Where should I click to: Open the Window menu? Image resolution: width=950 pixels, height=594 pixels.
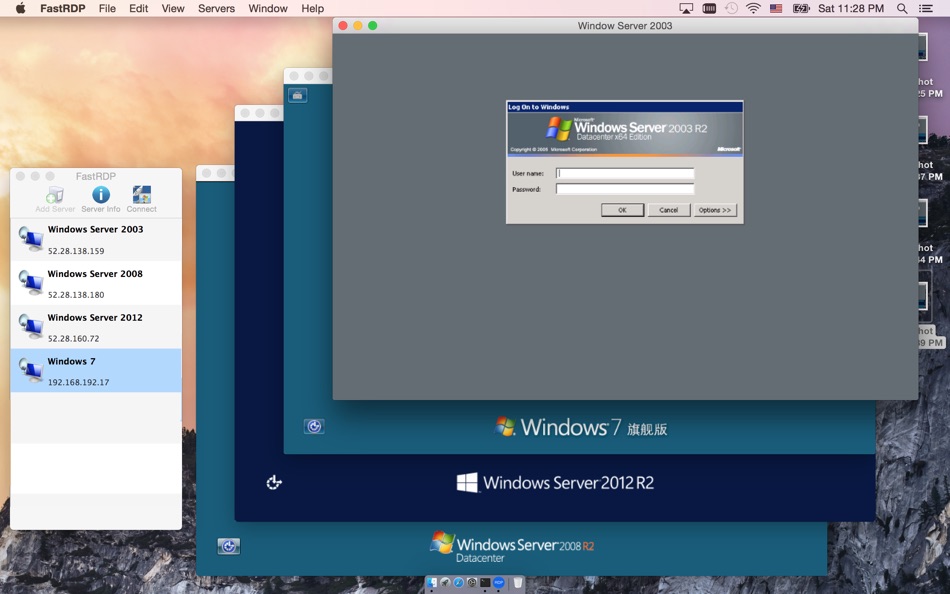click(268, 8)
